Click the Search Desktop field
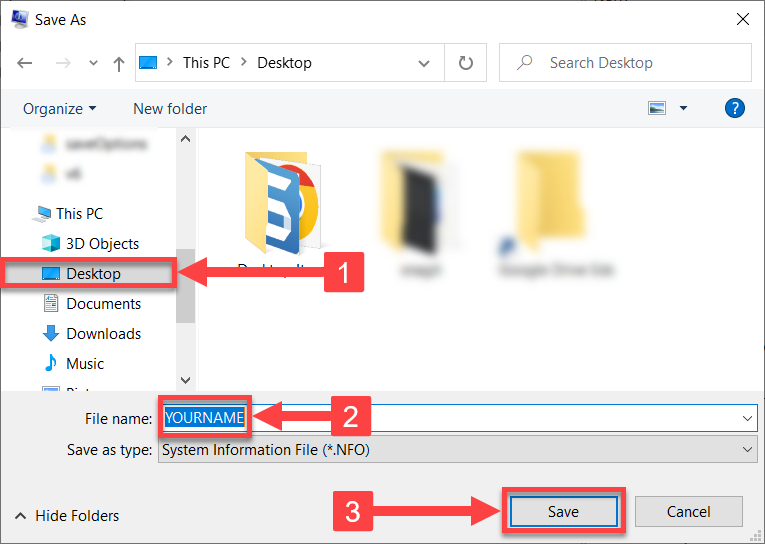The width and height of the screenshot is (765, 544). (x=625, y=62)
